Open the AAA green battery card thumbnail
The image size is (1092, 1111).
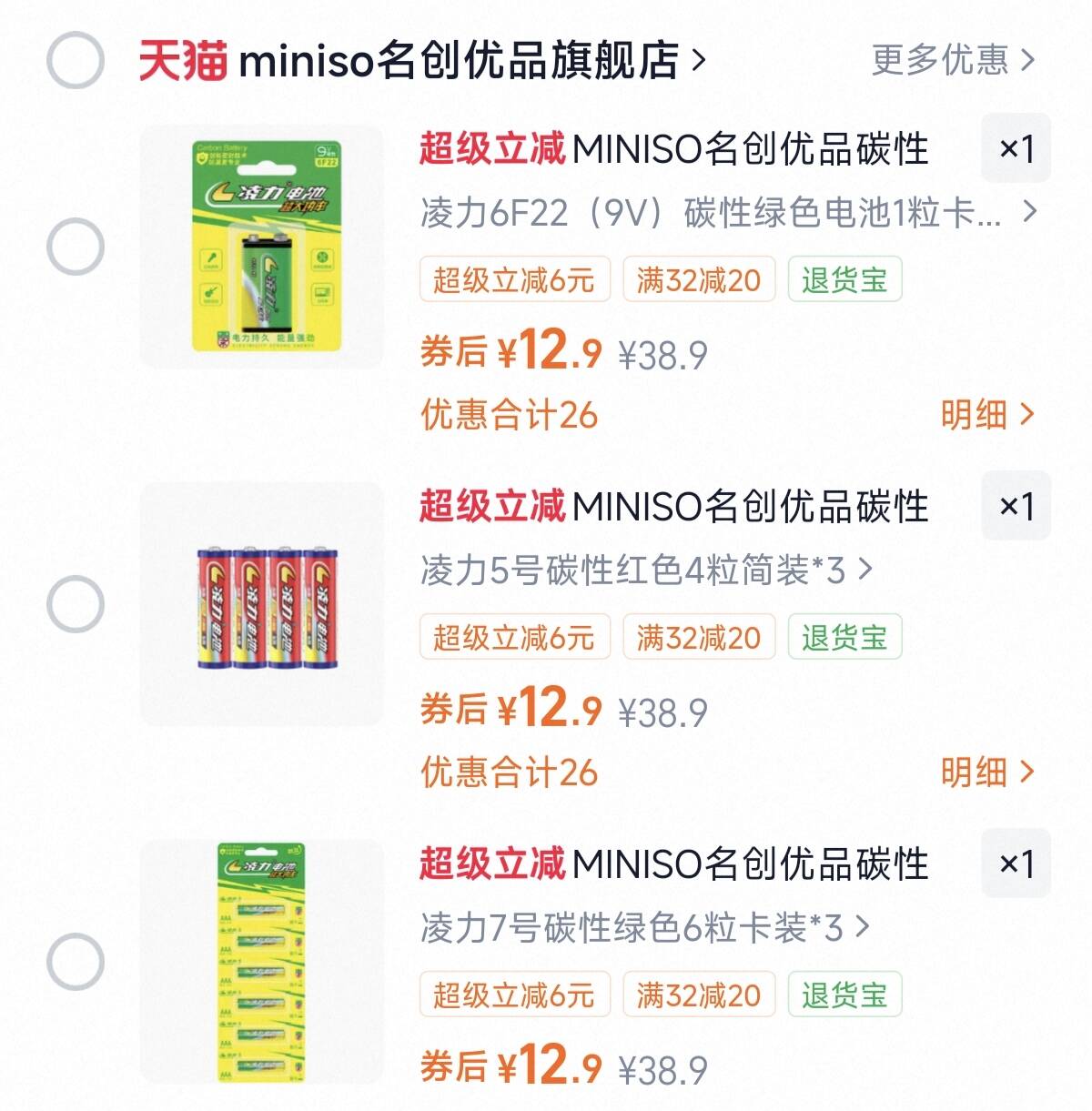click(x=262, y=961)
